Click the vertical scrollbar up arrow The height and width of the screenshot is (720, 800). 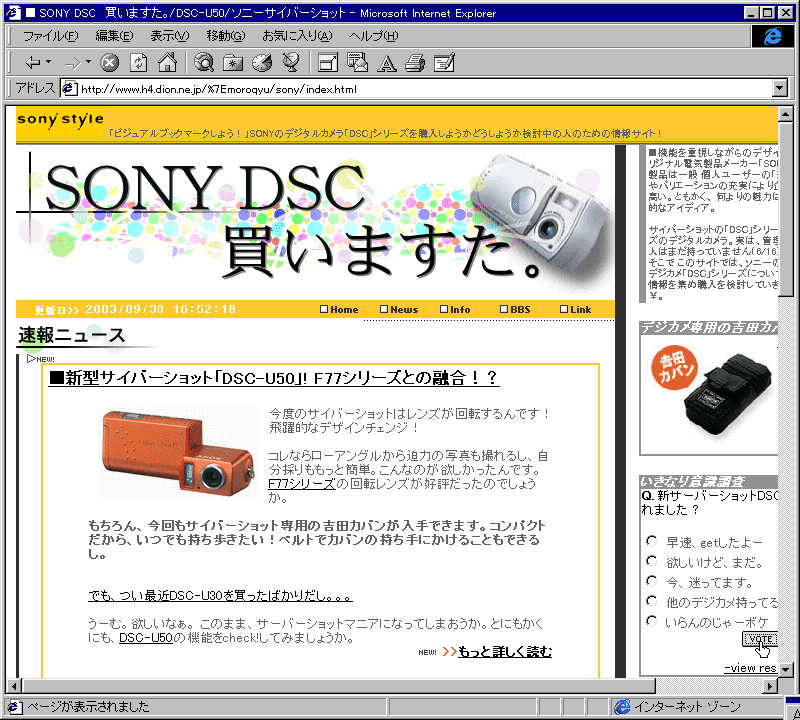pos(785,114)
